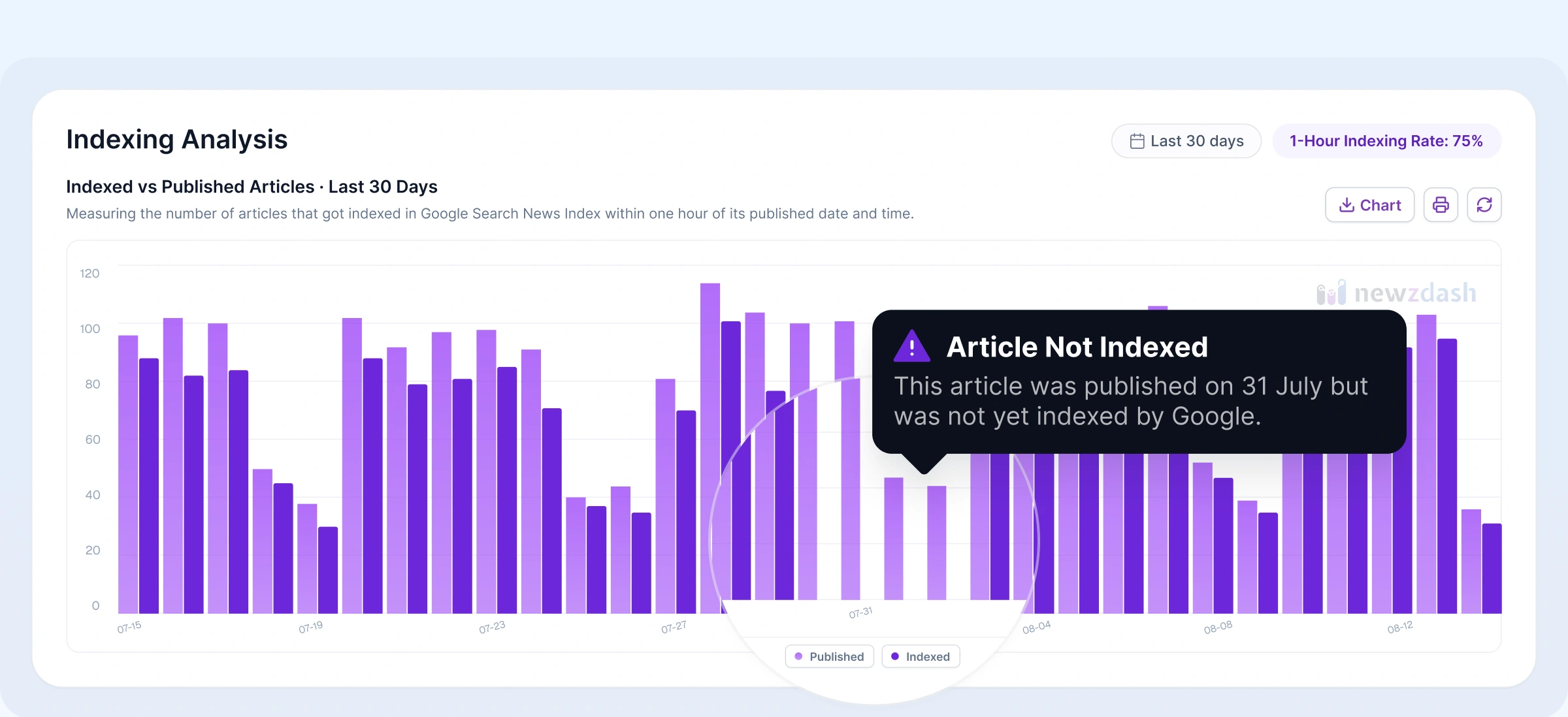Viewport: 1568px width, 717px height.
Task: Click the 08-04 x-axis date label
Action: tap(1037, 627)
